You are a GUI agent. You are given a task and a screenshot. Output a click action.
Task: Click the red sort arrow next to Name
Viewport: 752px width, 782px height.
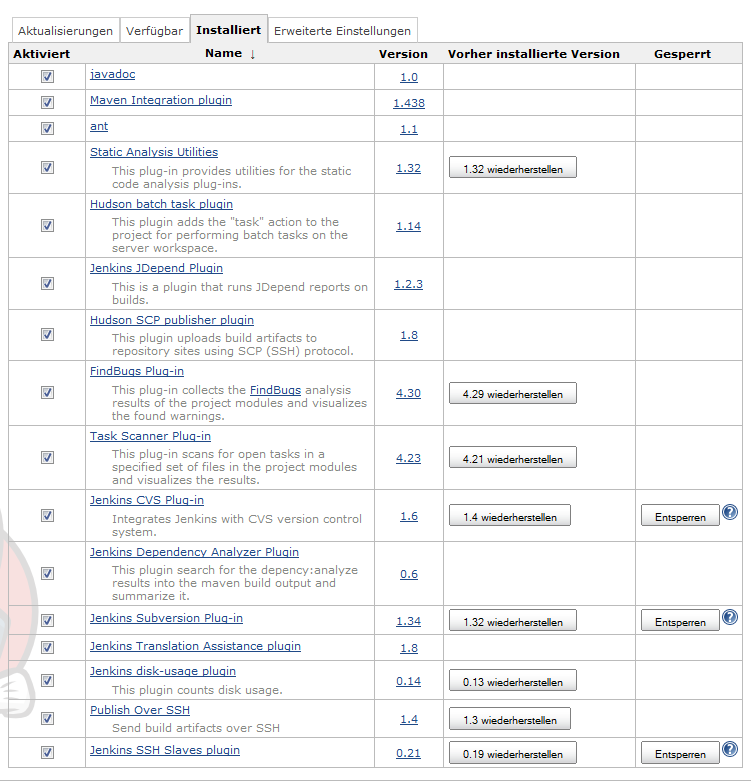coord(252,54)
